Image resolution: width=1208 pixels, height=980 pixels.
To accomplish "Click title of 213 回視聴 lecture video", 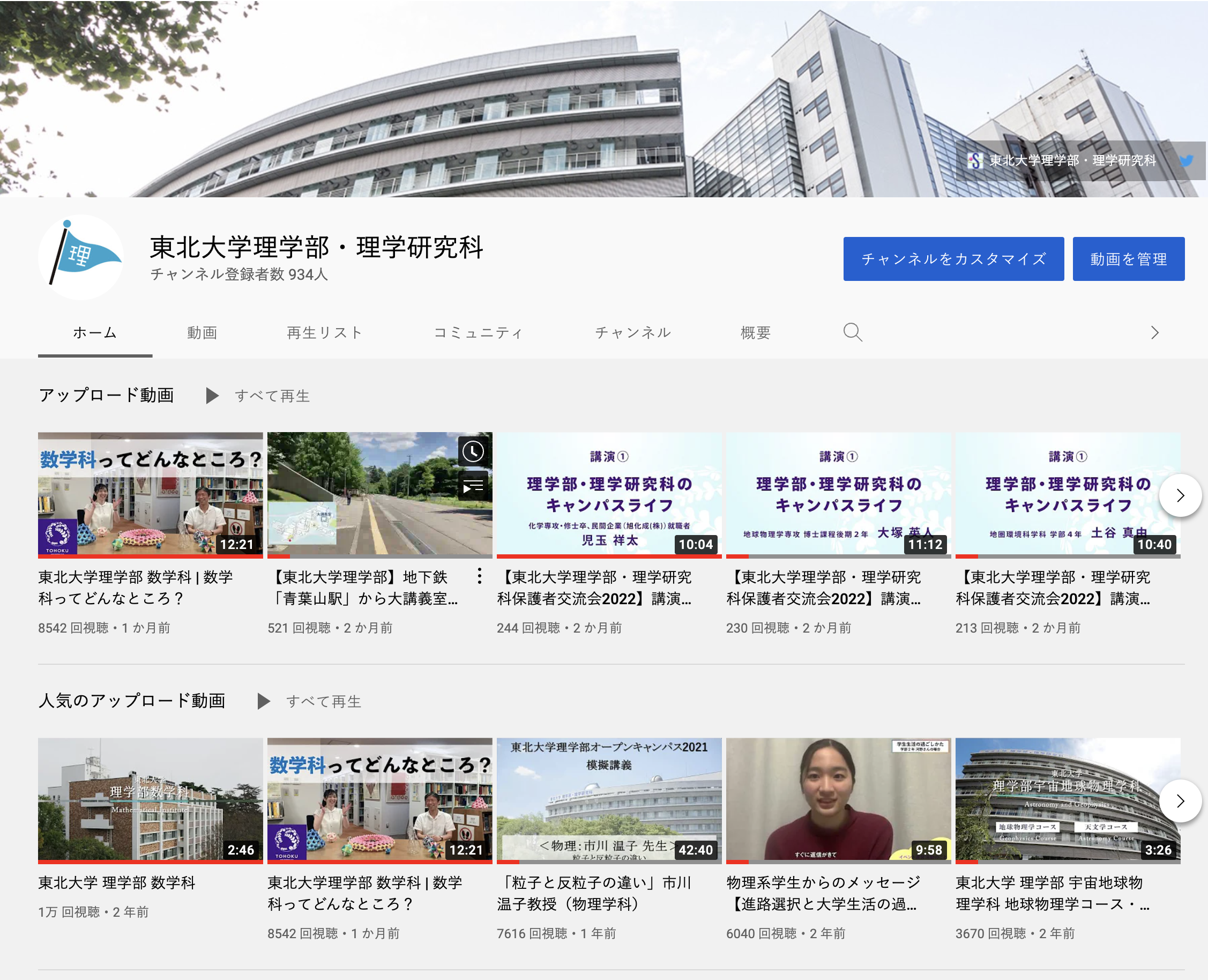I will (x=1054, y=588).
